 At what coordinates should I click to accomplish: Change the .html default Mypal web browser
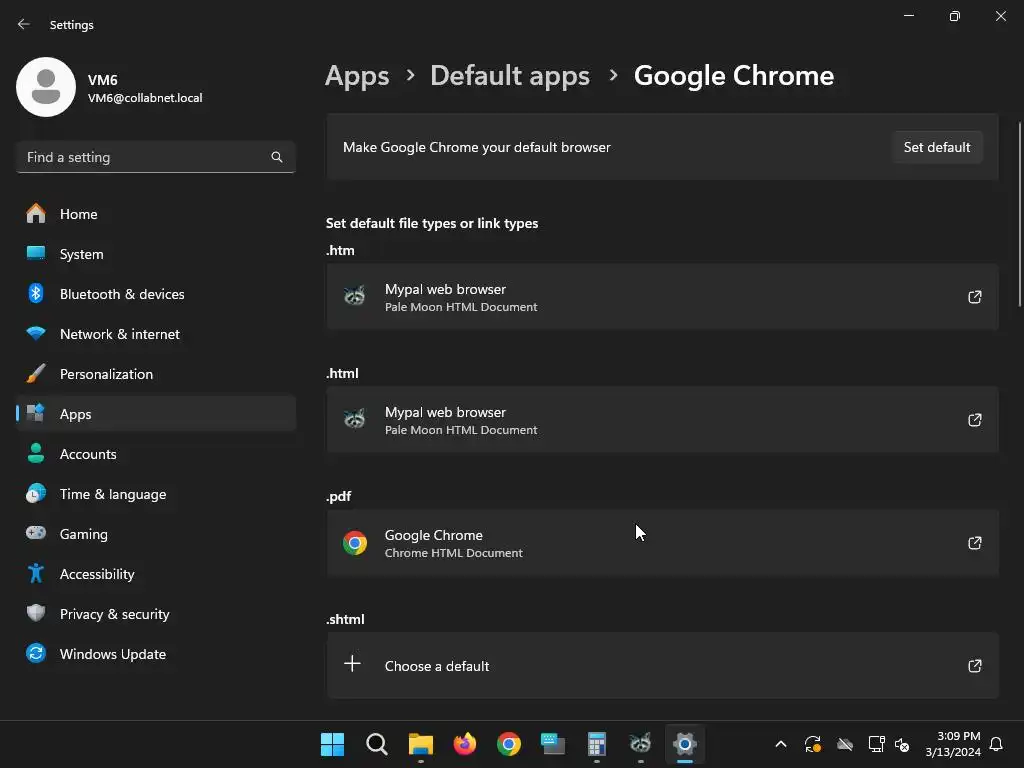[x=662, y=420]
